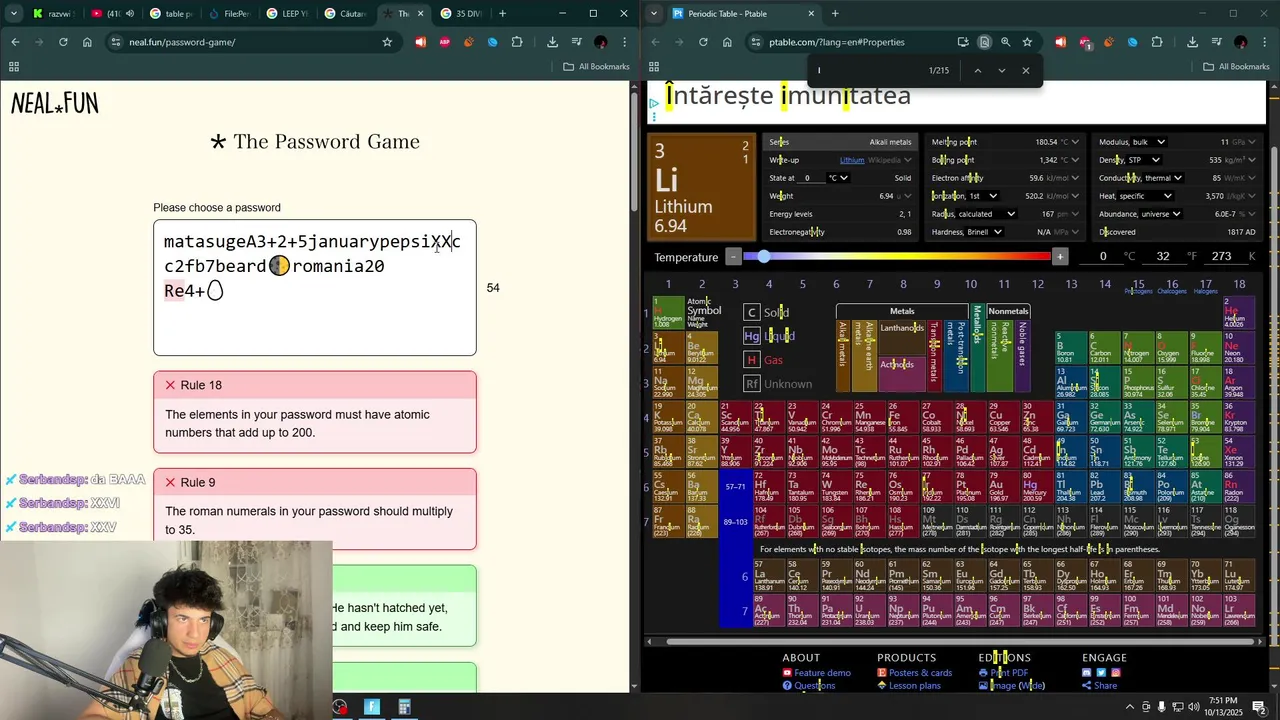This screenshot has width=1280, height=720.
Task: Reload the neal.fun password game page
Action: pyautogui.click(x=63, y=42)
